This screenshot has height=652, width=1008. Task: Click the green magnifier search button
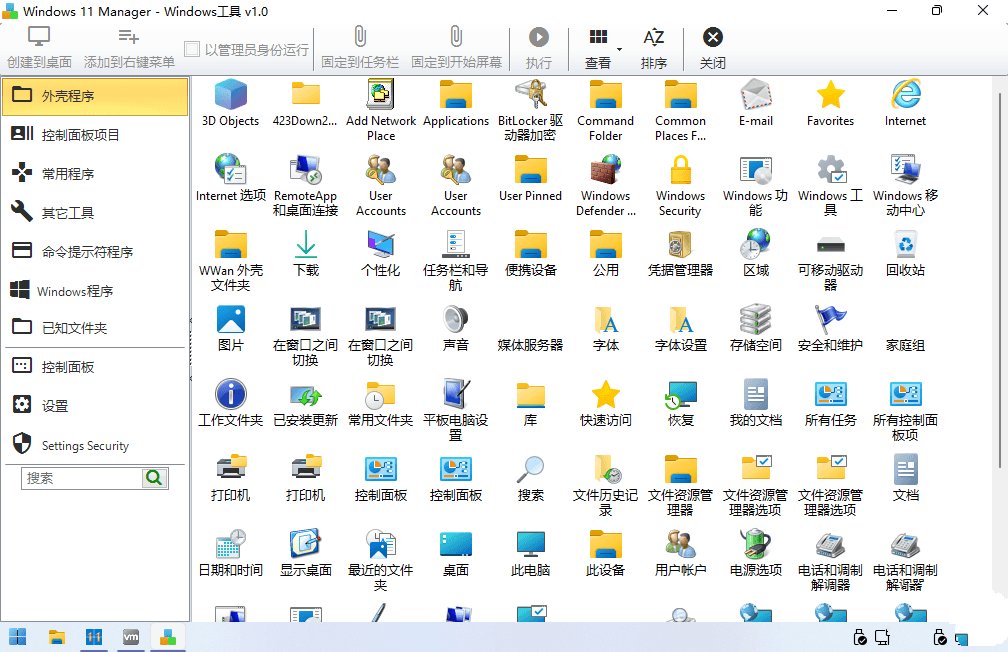(x=155, y=478)
